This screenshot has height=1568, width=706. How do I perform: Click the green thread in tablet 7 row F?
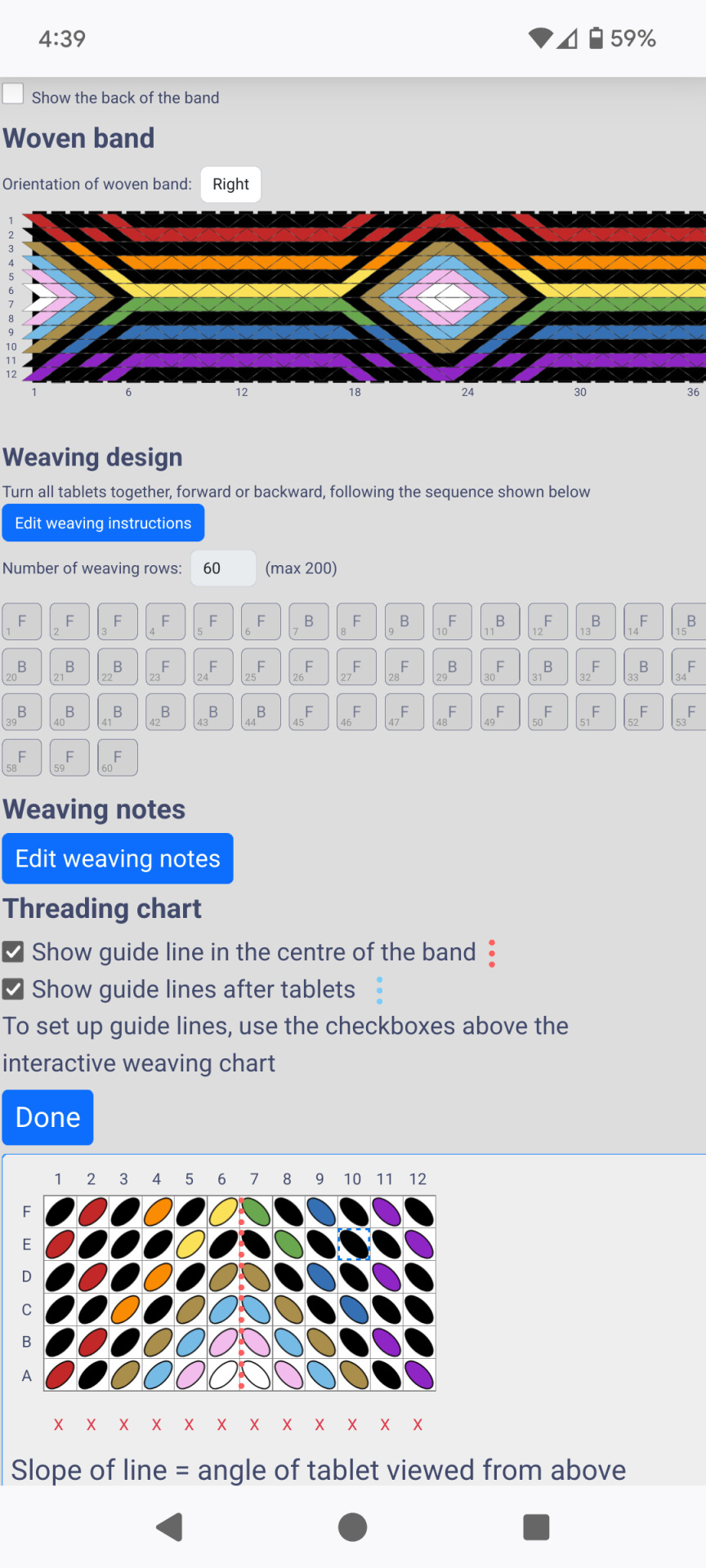pyautogui.click(x=256, y=1212)
